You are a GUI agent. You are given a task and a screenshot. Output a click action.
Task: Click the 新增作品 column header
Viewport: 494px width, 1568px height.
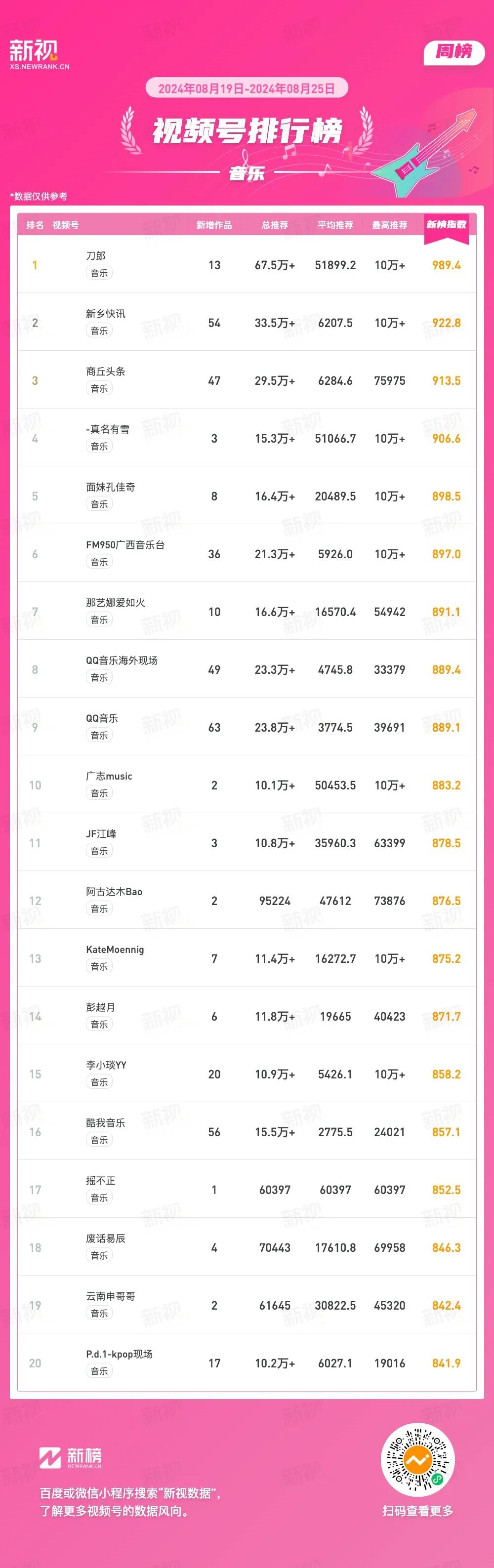click(x=214, y=225)
